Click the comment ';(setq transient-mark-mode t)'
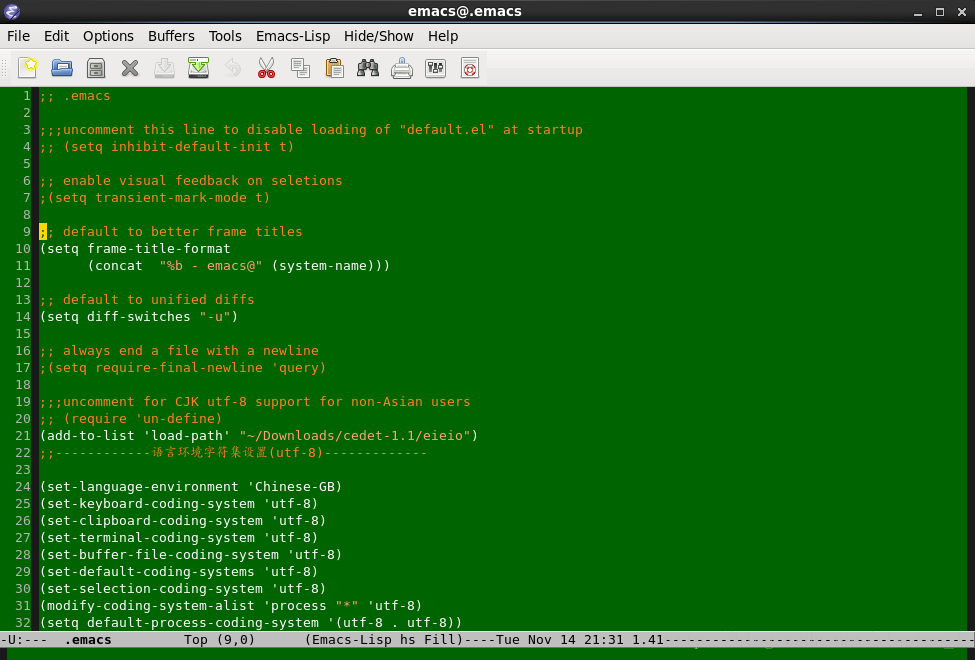This screenshot has width=975, height=660. 155,198
